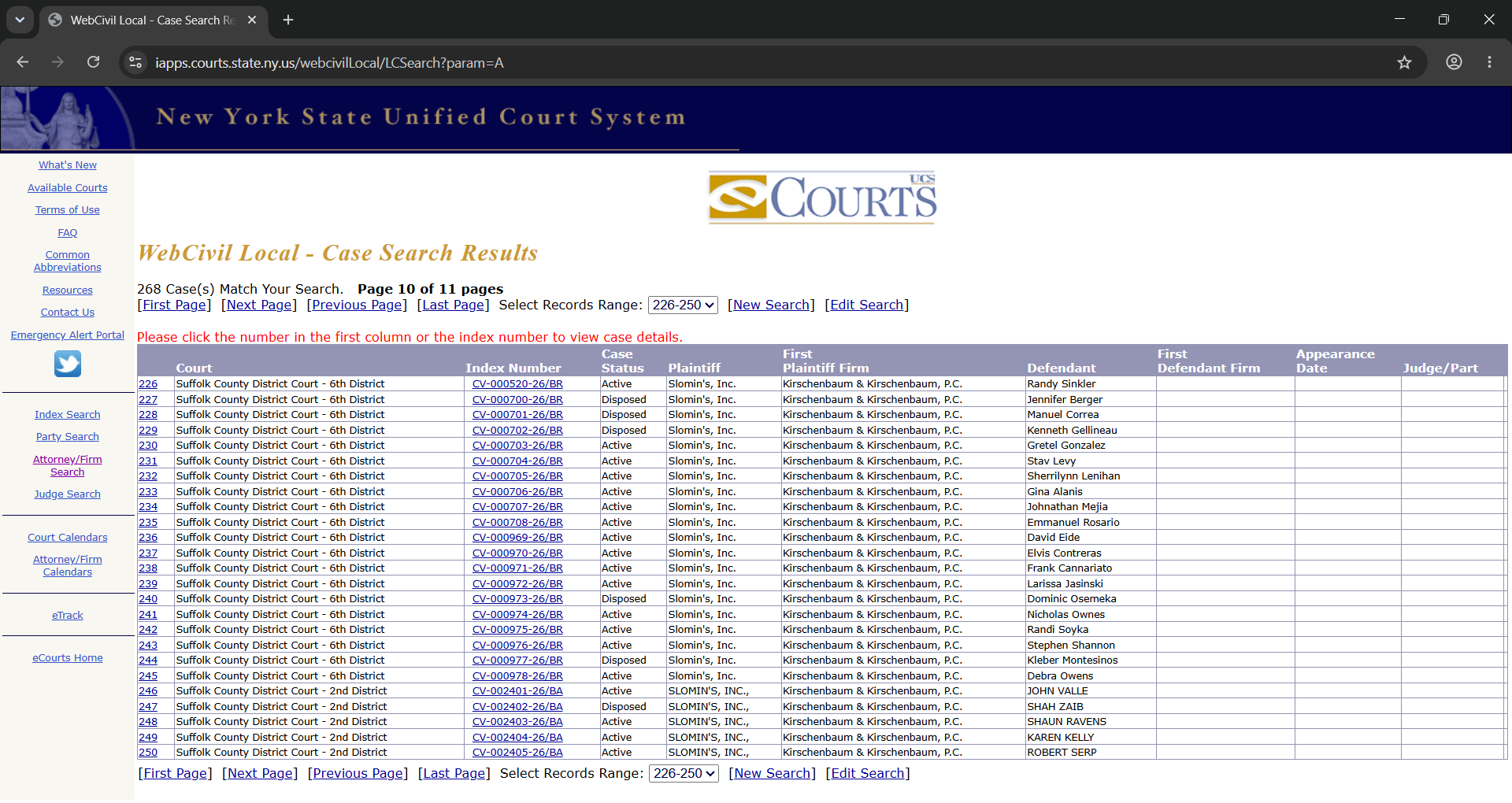Click the browser back arrow
Screen dimensions: 1512x803
pos(23,62)
